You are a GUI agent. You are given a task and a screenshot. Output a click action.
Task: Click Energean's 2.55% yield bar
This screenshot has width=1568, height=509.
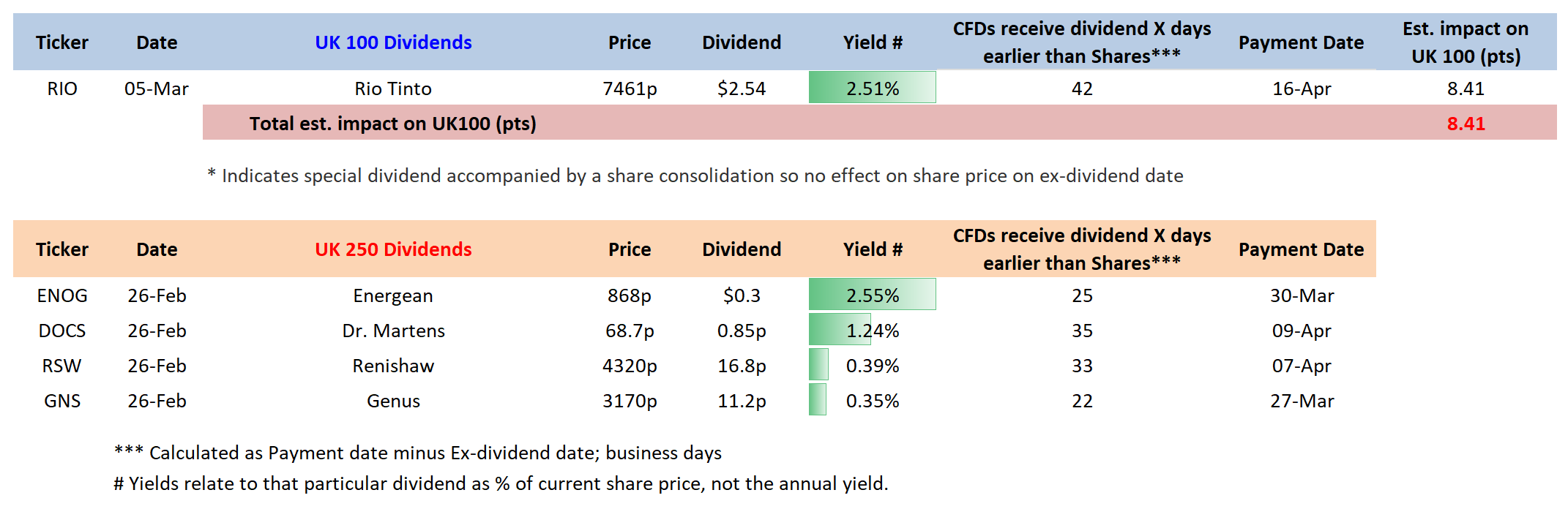click(x=872, y=295)
